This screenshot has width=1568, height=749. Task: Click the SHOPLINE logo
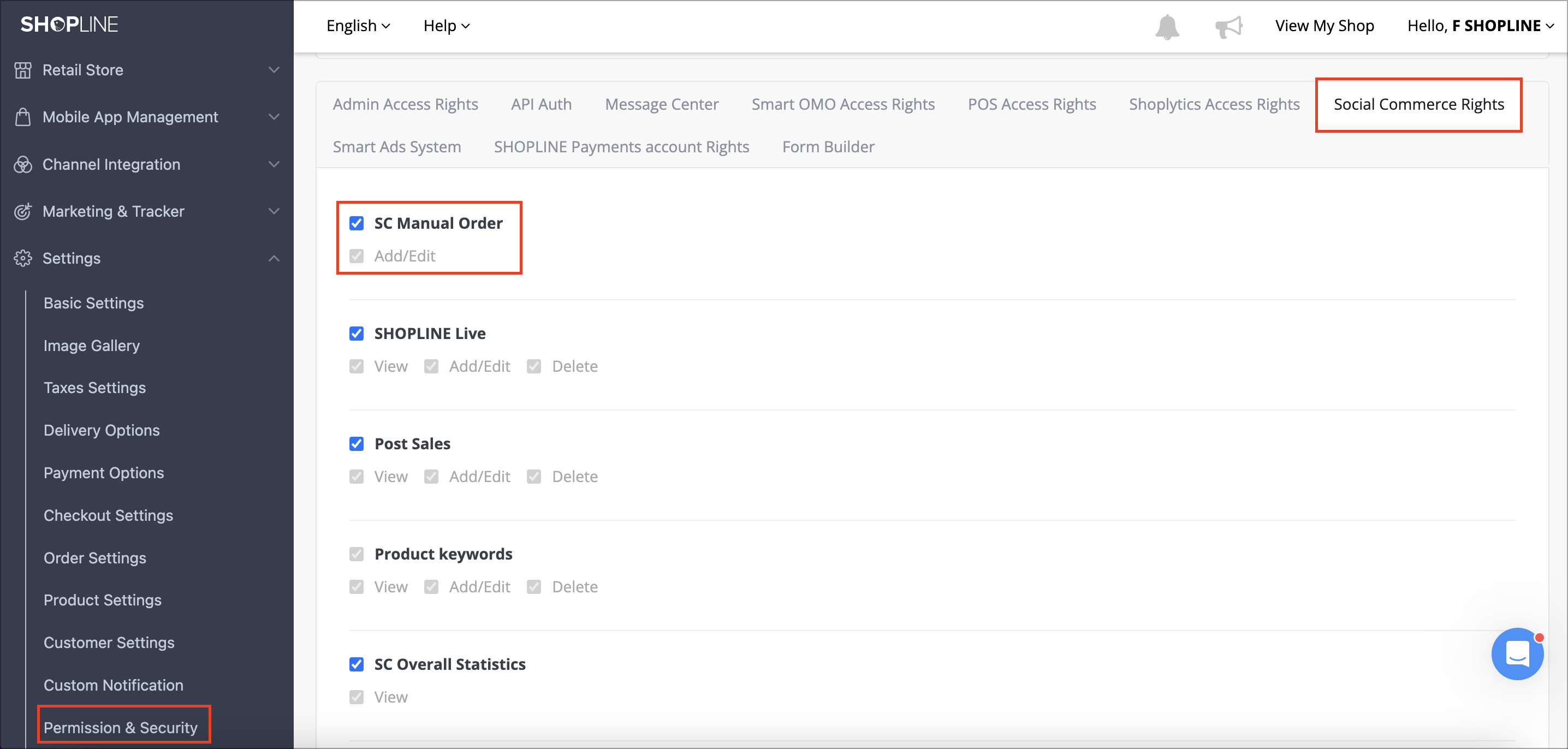pyautogui.click(x=69, y=25)
